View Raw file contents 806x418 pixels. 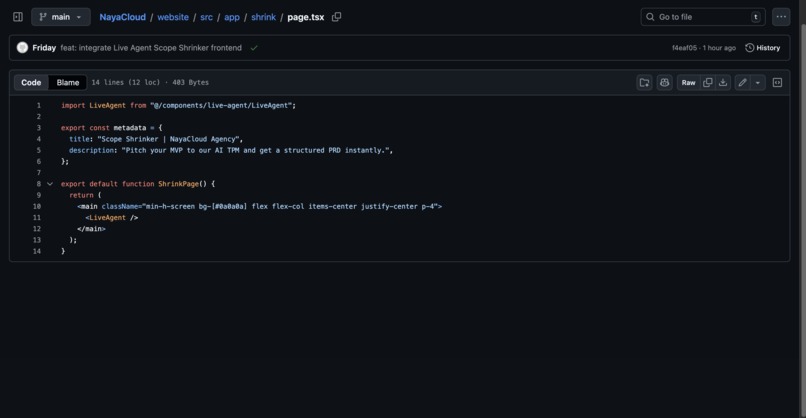click(688, 83)
